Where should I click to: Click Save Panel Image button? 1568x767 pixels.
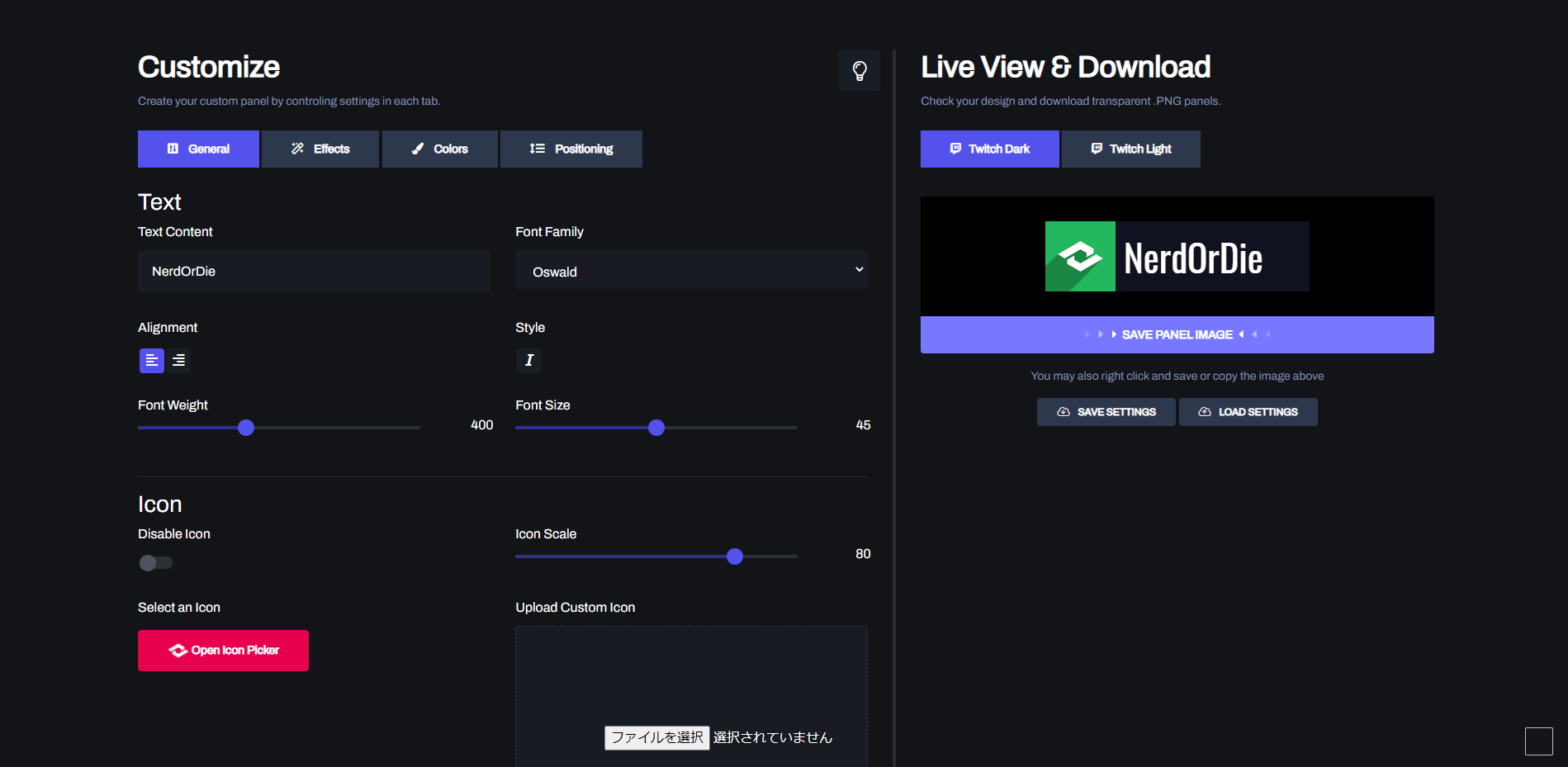point(1177,334)
